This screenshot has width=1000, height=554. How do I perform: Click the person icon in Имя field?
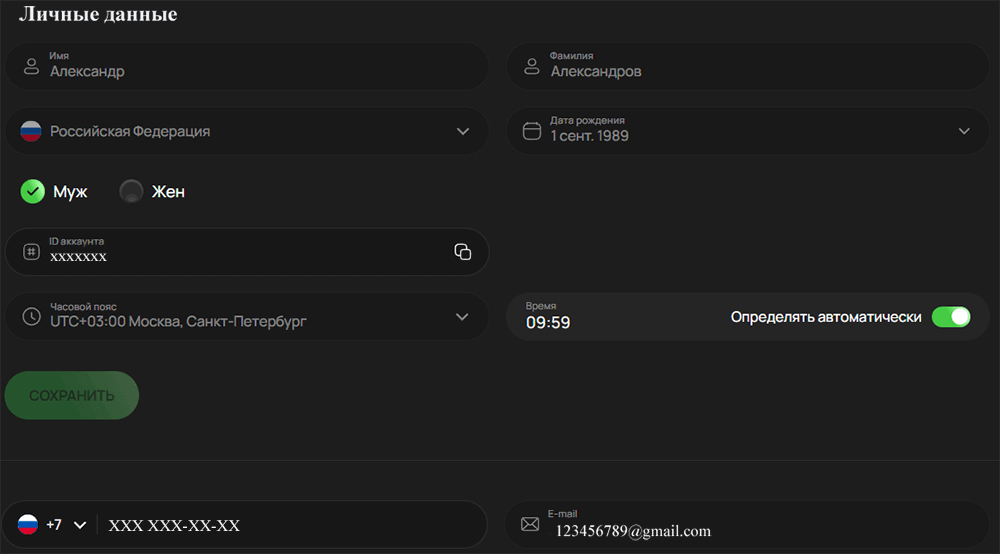click(x=32, y=66)
